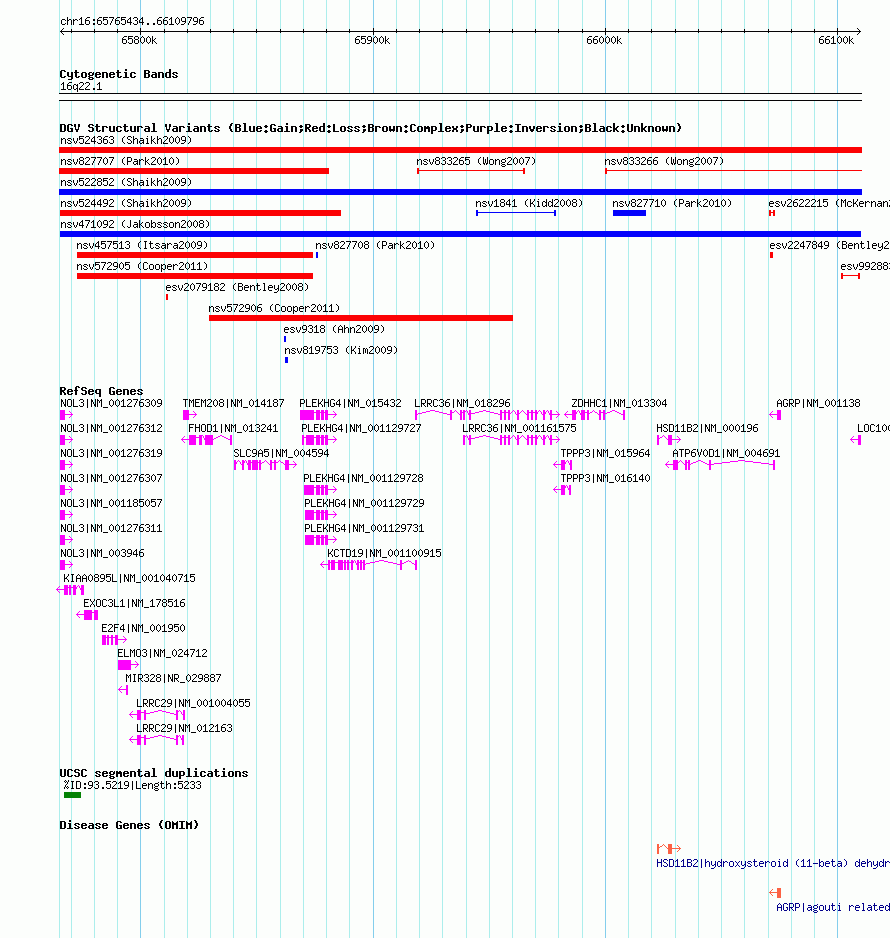The image size is (890, 938).
Task: Click the HSD11B2|NM_000196 RefSeq gene glyph
Action: 669,440
